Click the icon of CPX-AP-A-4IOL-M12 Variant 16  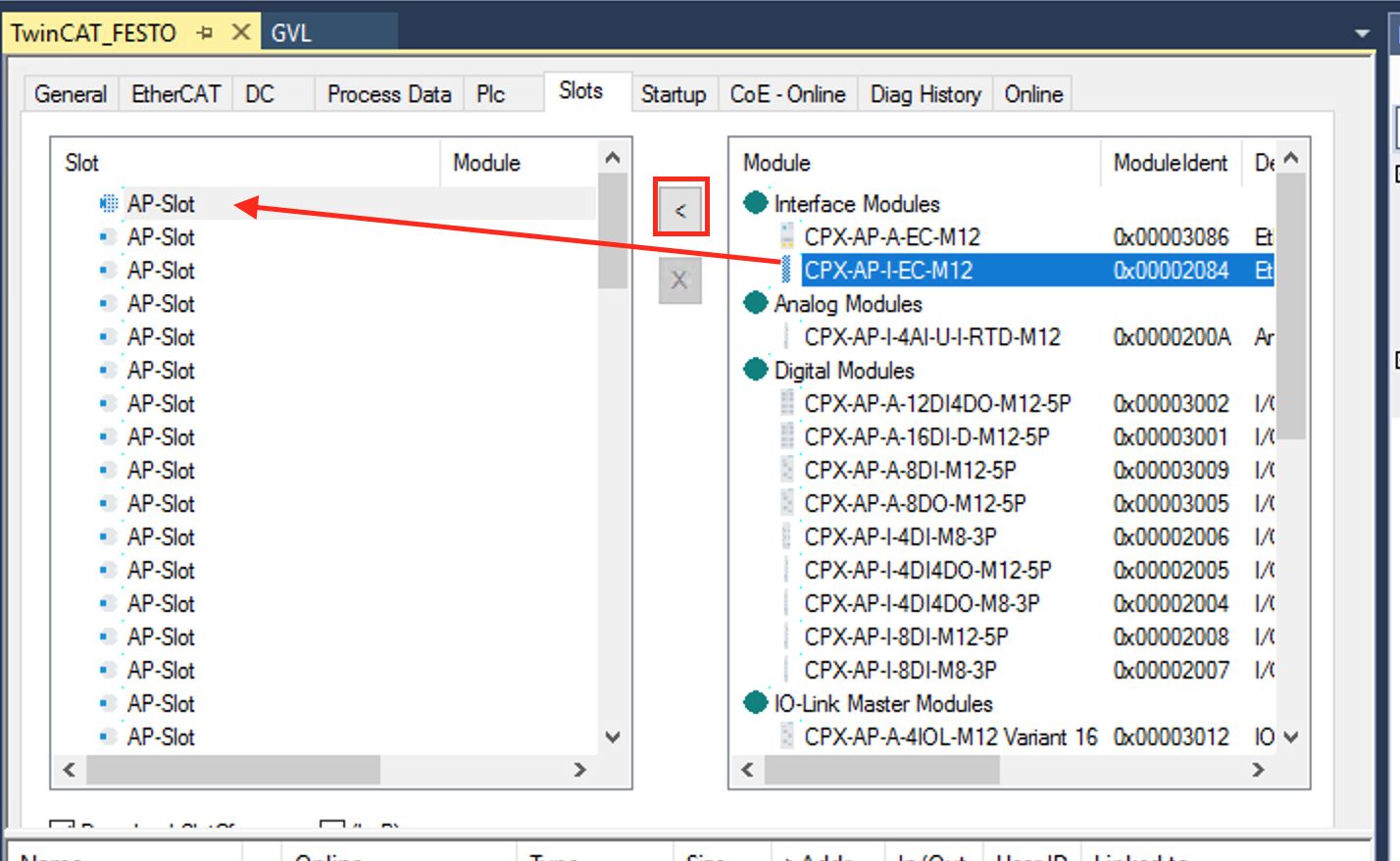point(786,736)
